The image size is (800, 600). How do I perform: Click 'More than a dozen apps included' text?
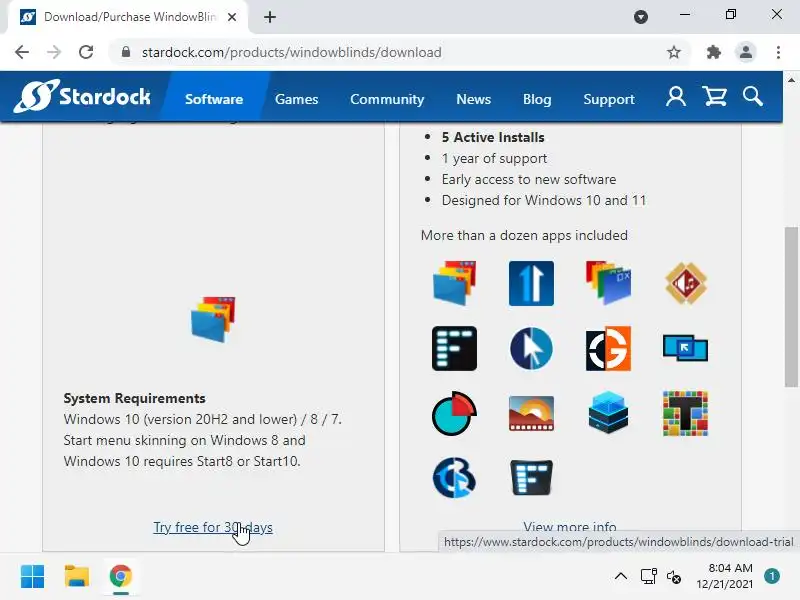click(524, 235)
